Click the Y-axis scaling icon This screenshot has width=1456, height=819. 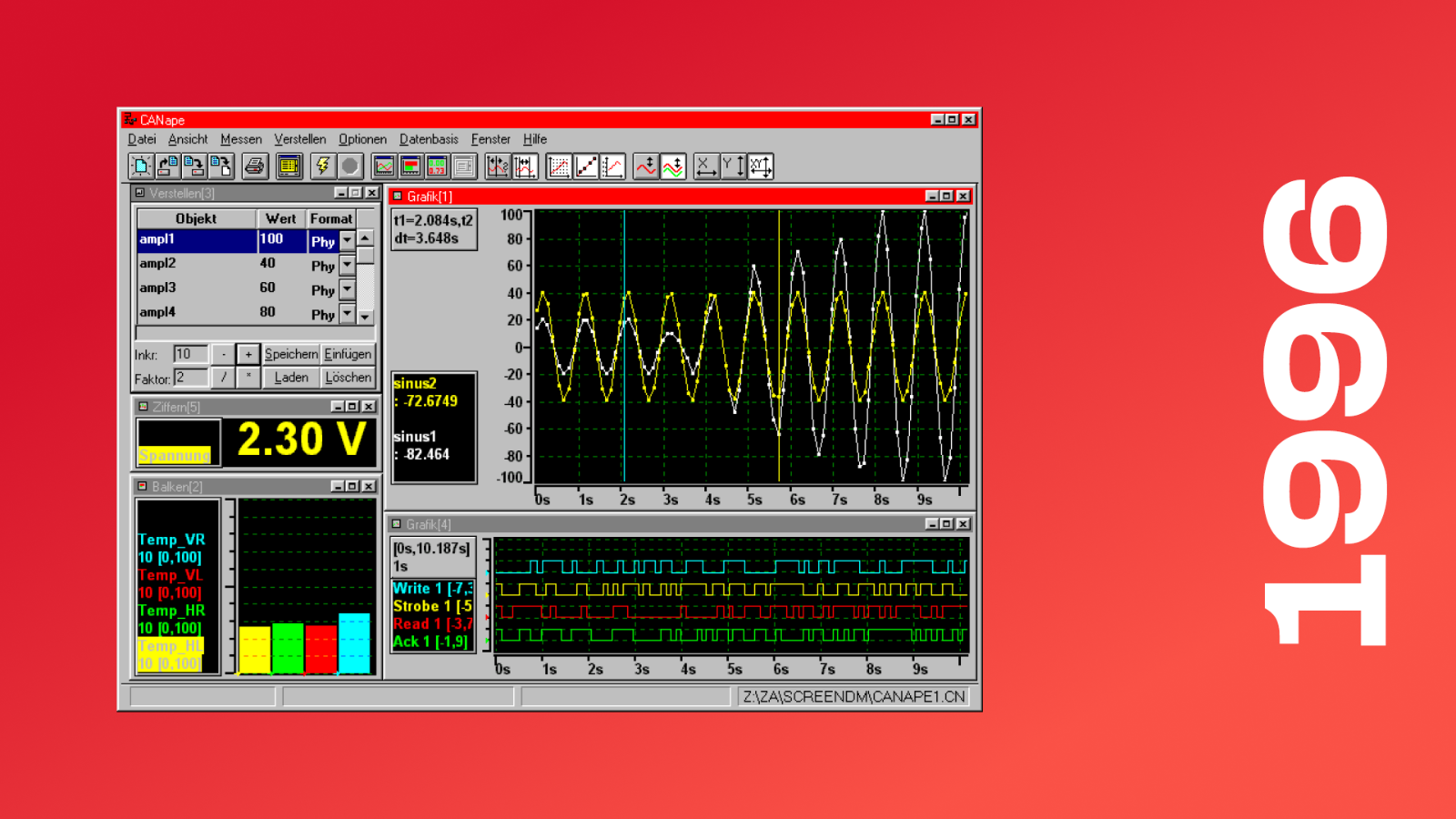733,166
